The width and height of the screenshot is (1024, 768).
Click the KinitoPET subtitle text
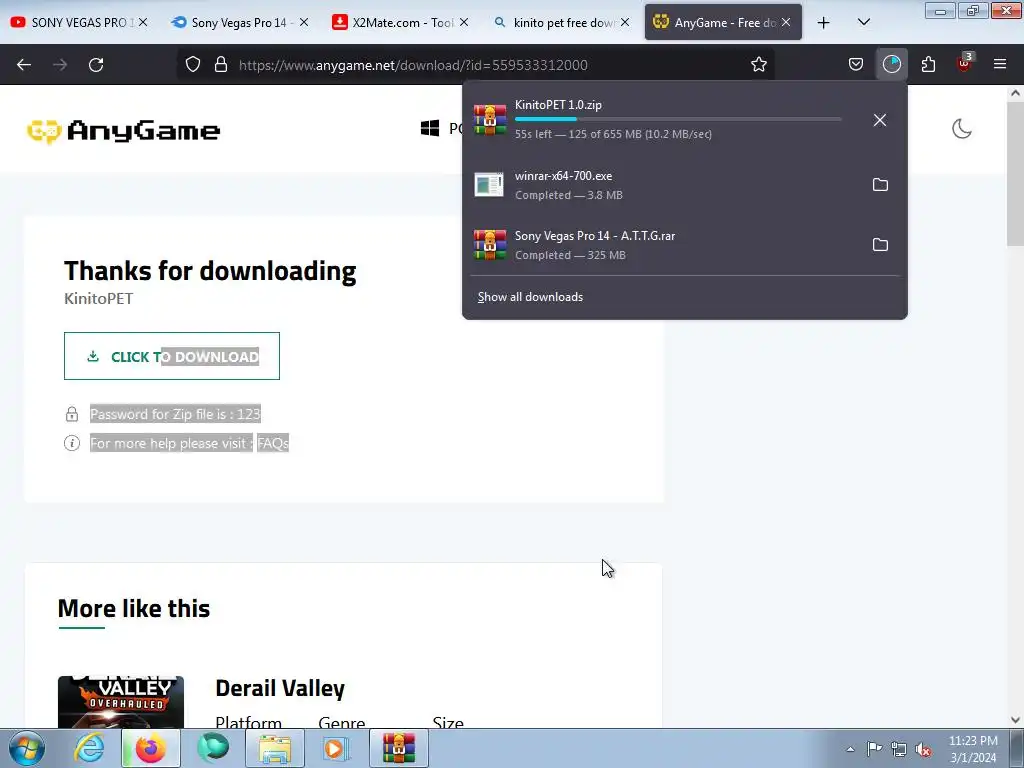[x=99, y=298]
